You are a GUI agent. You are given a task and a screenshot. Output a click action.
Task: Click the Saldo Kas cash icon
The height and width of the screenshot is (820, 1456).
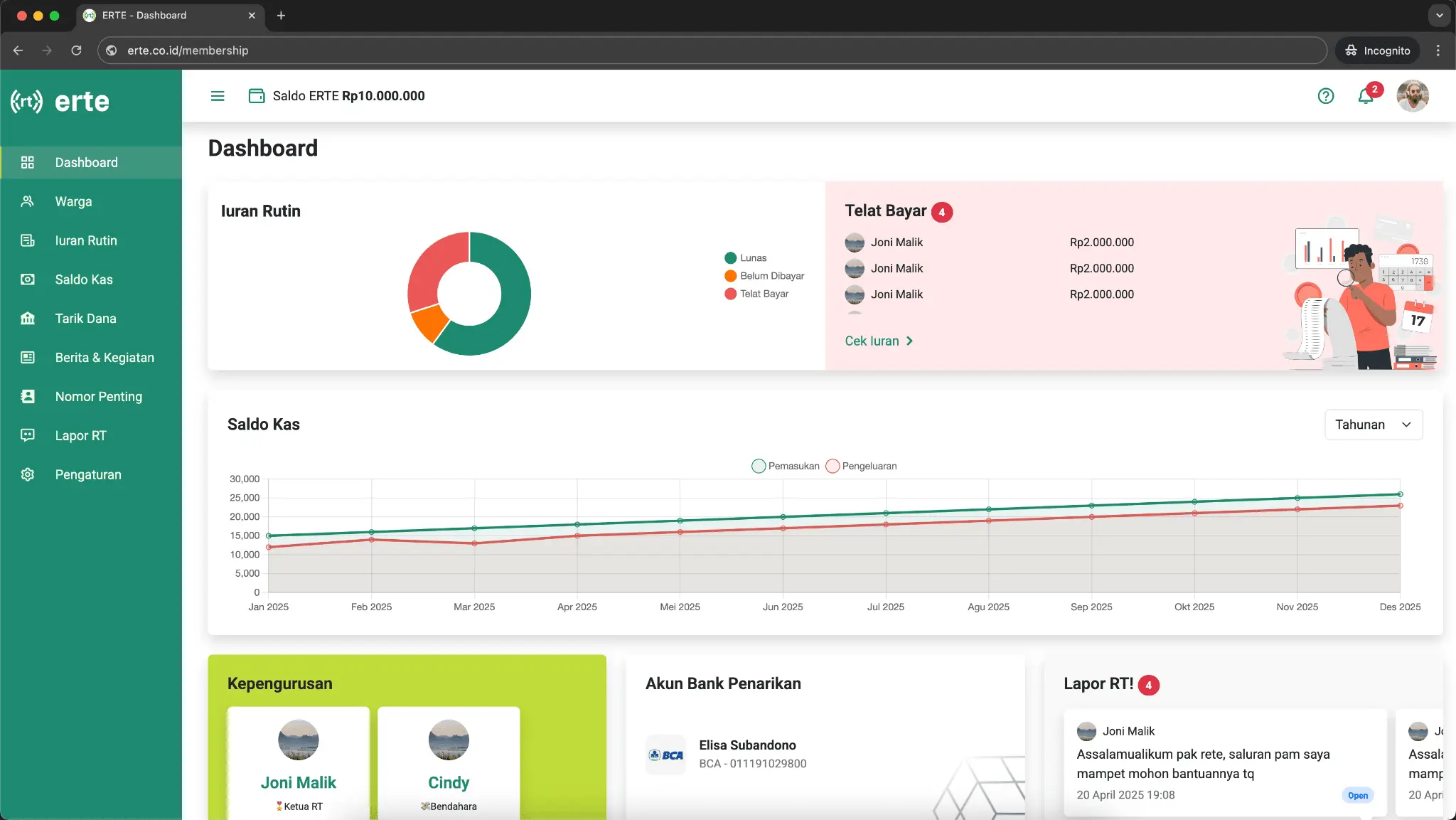coord(28,279)
